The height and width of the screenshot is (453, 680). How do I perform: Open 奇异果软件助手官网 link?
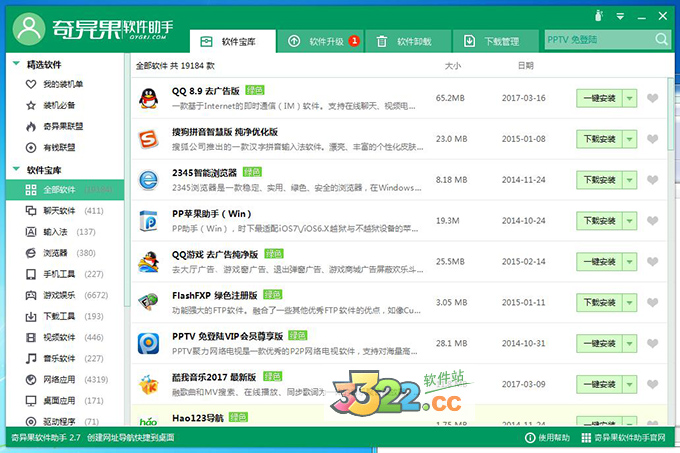(x=623, y=438)
